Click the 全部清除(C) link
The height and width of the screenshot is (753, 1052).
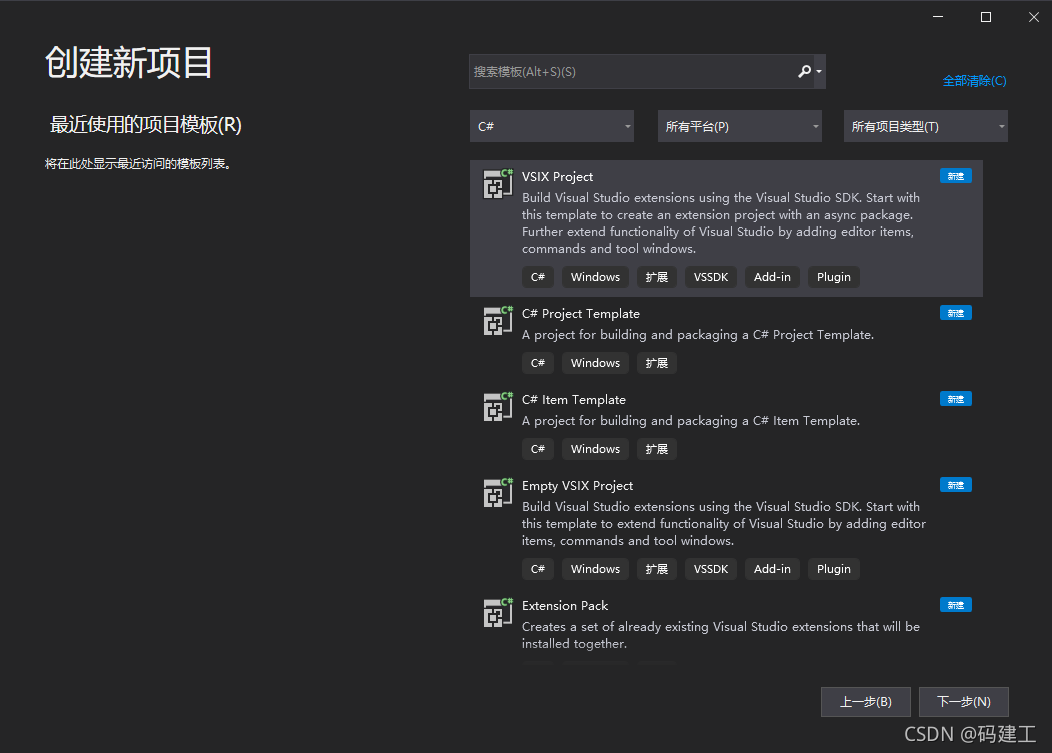(x=974, y=81)
